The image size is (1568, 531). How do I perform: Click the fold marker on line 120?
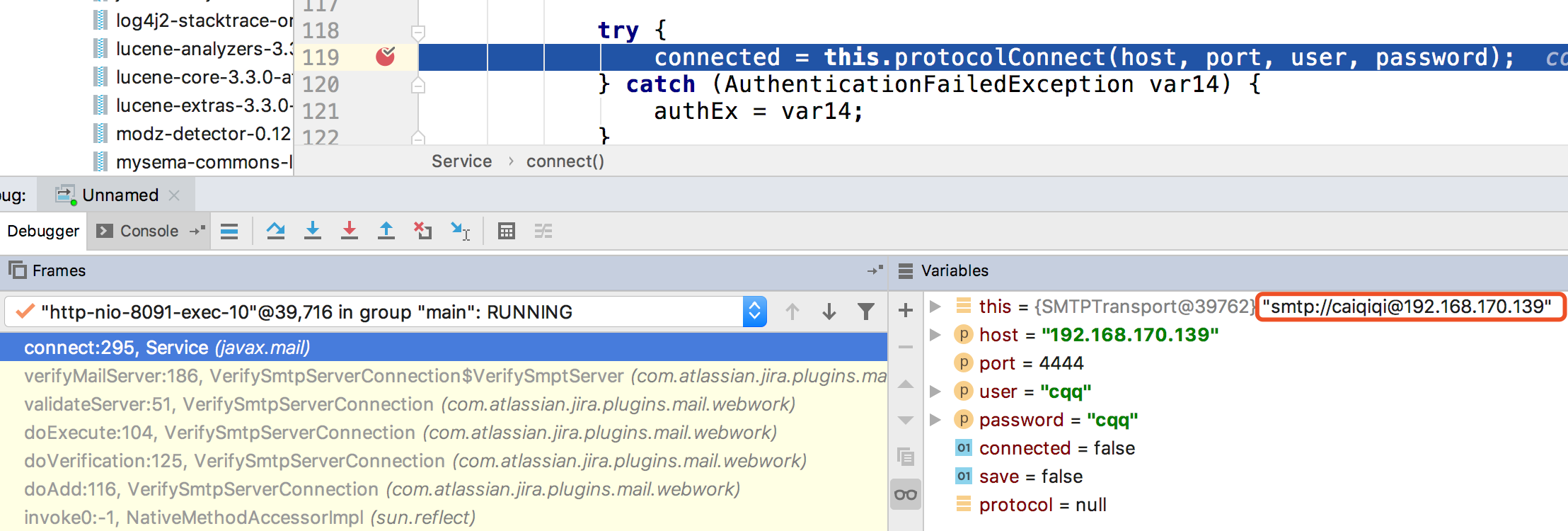coord(418,86)
